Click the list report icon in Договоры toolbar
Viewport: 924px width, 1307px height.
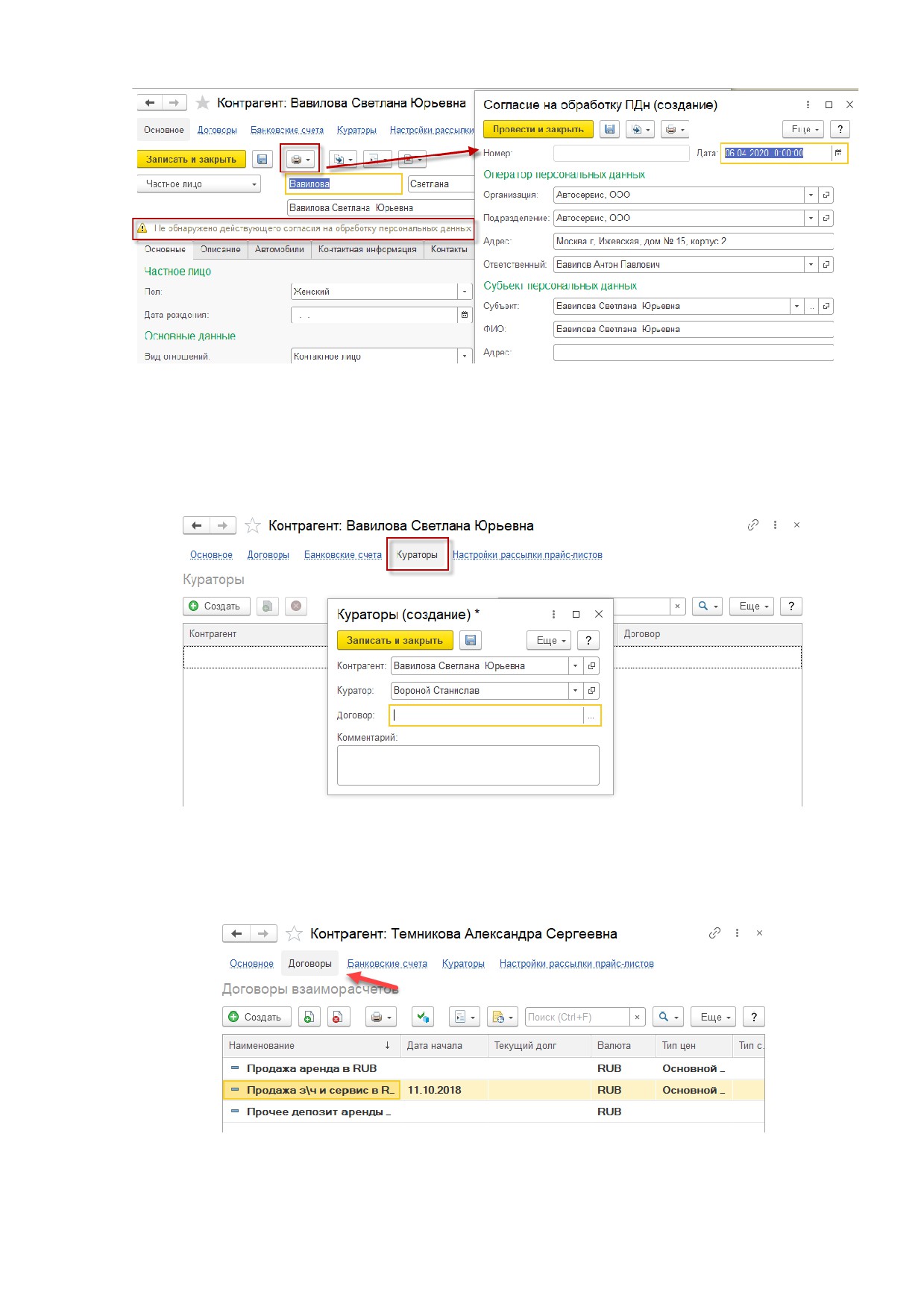tap(464, 1017)
